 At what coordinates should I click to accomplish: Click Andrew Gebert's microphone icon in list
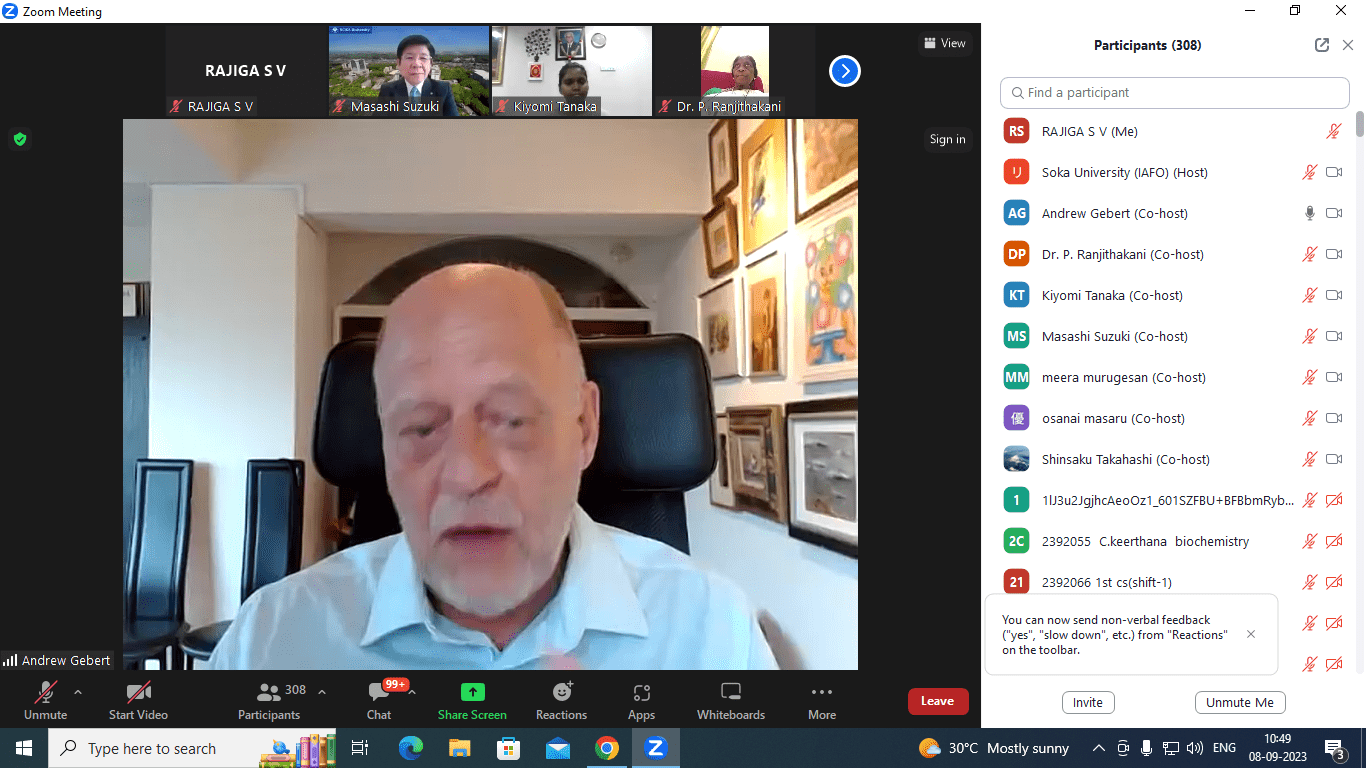(1309, 213)
